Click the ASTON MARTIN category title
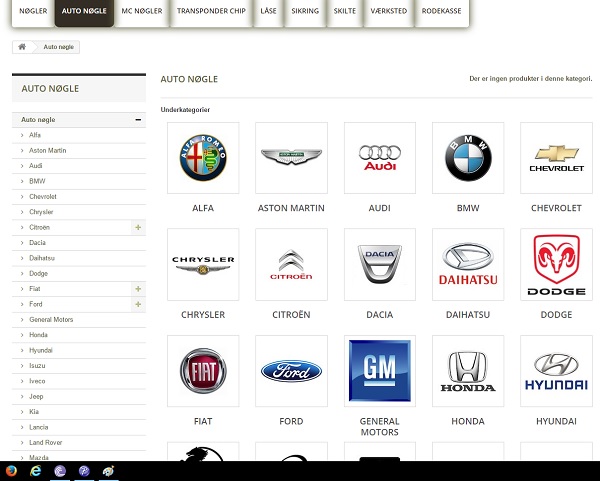Viewport: 600px width, 481px height. (x=291, y=208)
